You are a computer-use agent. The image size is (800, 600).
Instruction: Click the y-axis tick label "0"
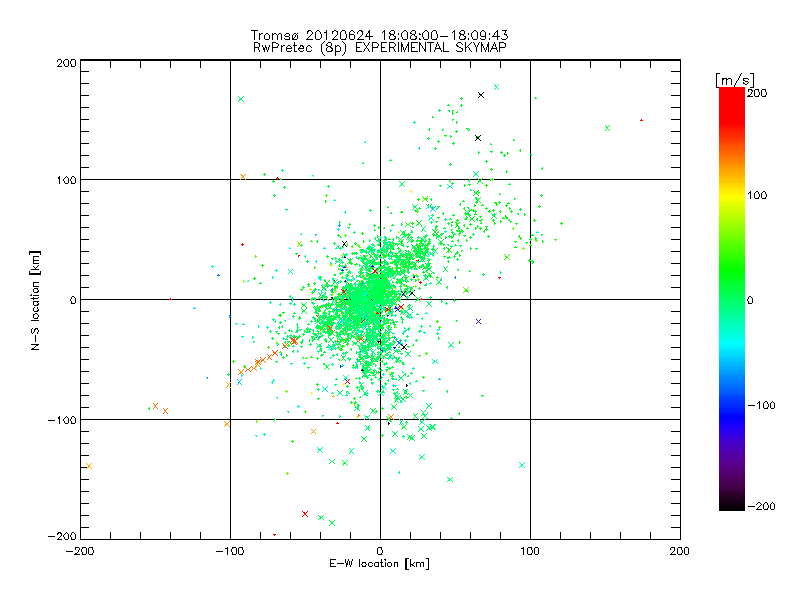tap(73, 300)
